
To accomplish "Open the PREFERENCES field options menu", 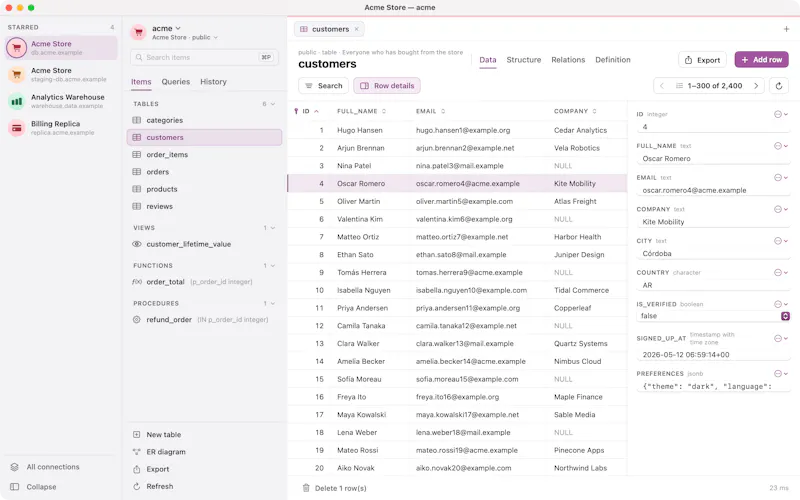I will (781, 373).
